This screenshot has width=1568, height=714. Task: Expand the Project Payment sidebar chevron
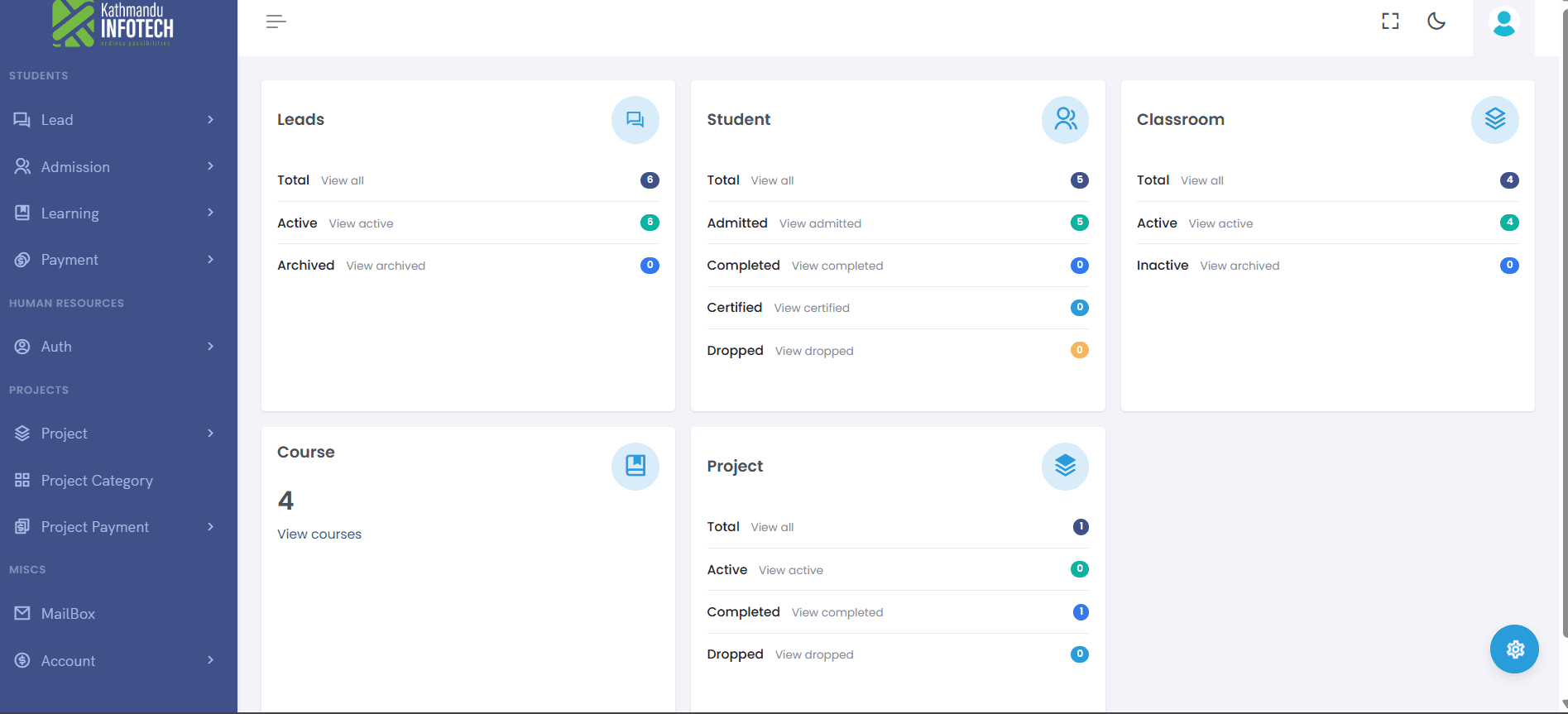[x=210, y=527]
